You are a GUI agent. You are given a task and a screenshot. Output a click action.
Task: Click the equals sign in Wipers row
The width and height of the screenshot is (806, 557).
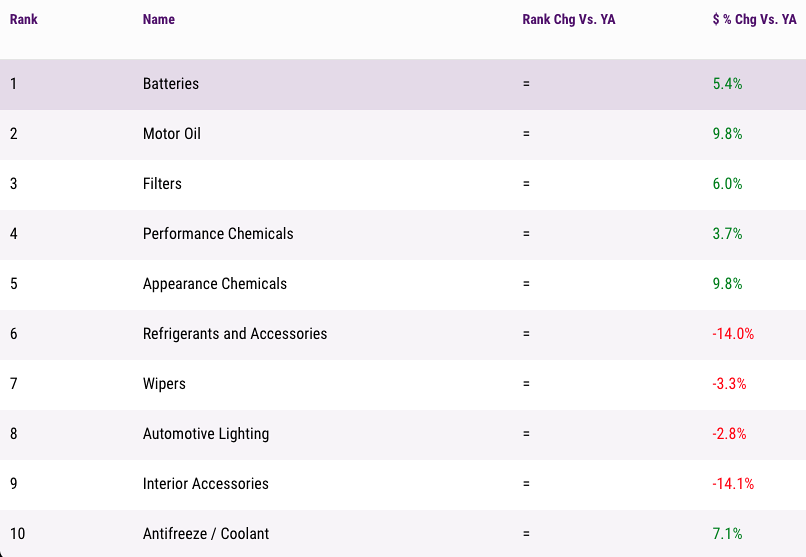(526, 384)
